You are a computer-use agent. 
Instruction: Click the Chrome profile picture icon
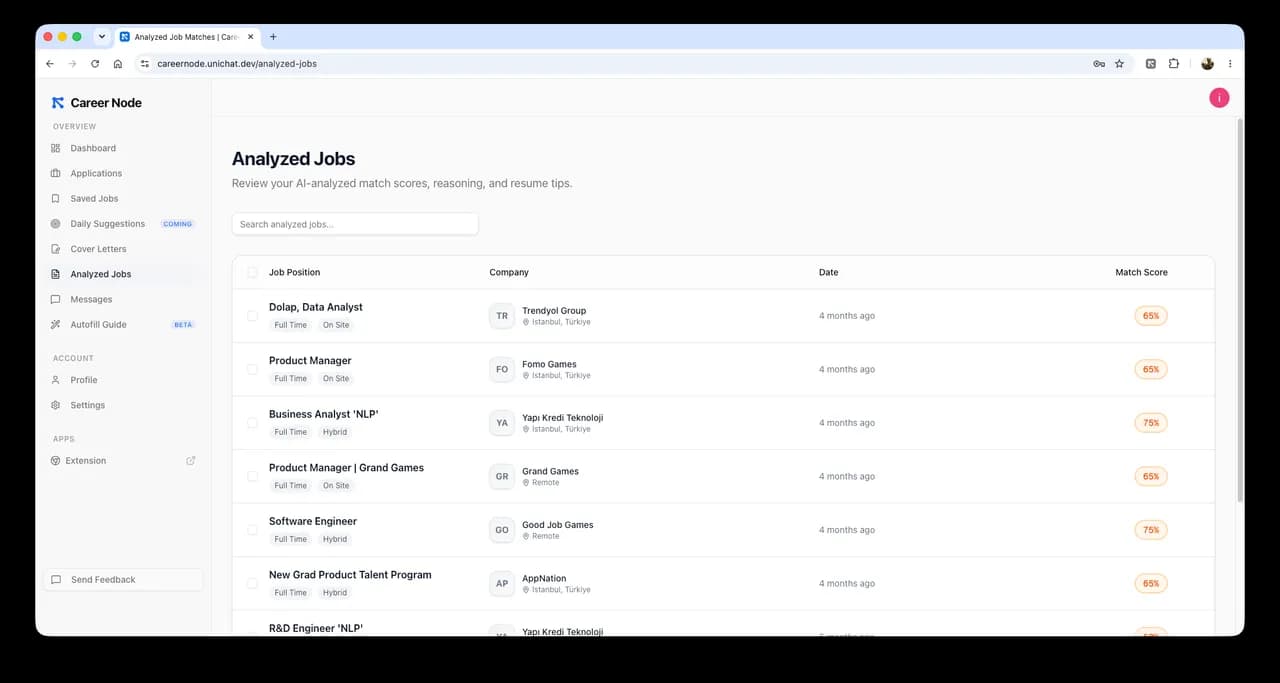coord(1207,63)
